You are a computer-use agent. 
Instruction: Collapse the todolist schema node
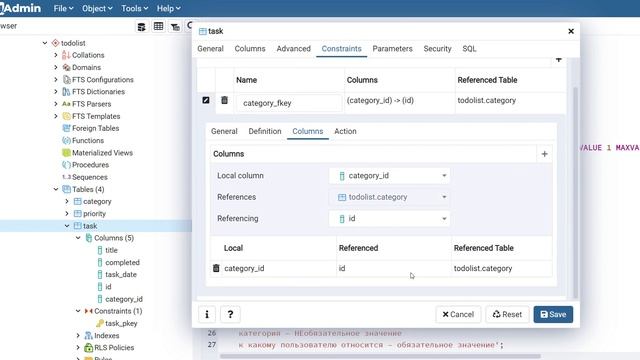45,43
